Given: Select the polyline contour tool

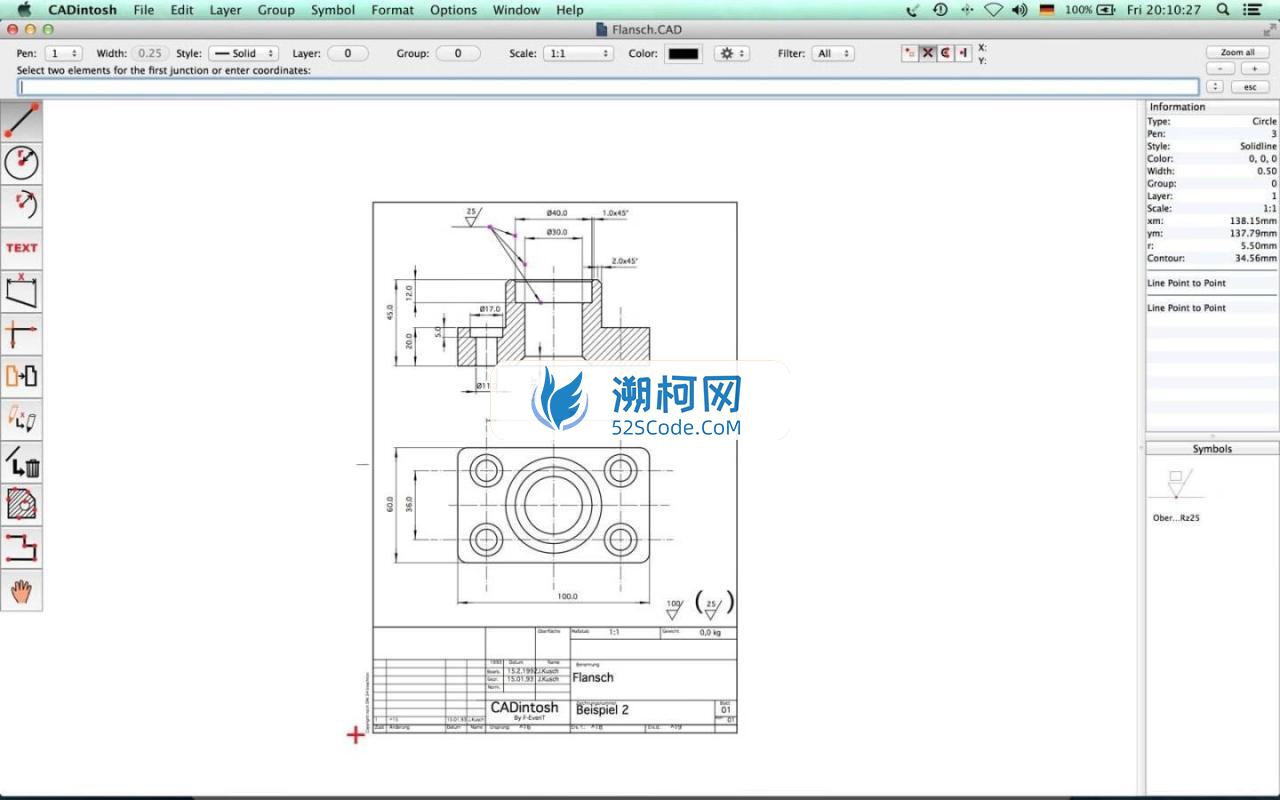Looking at the screenshot, I should point(21,547).
